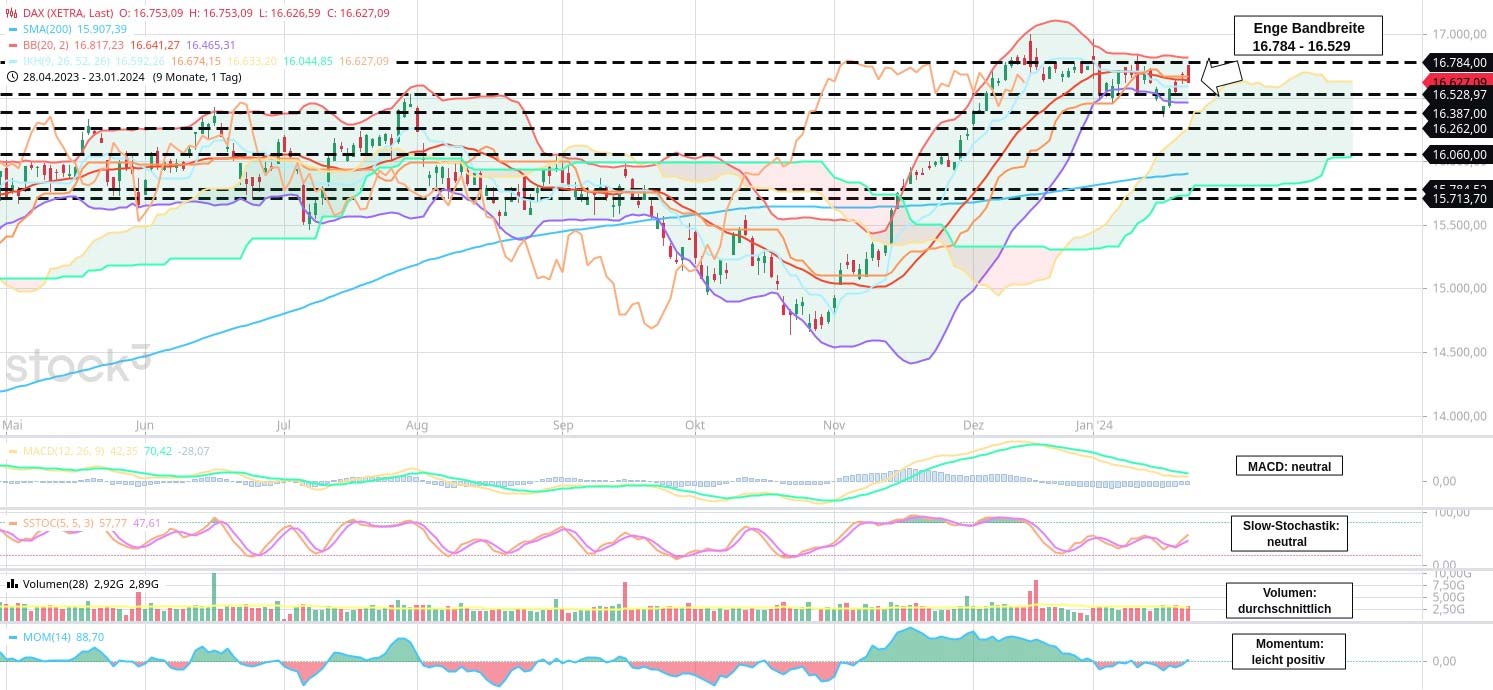Viewport: 1493px width, 690px height.
Task: Select the Volumen(28) indicator label
Action: [x=54, y=583]
